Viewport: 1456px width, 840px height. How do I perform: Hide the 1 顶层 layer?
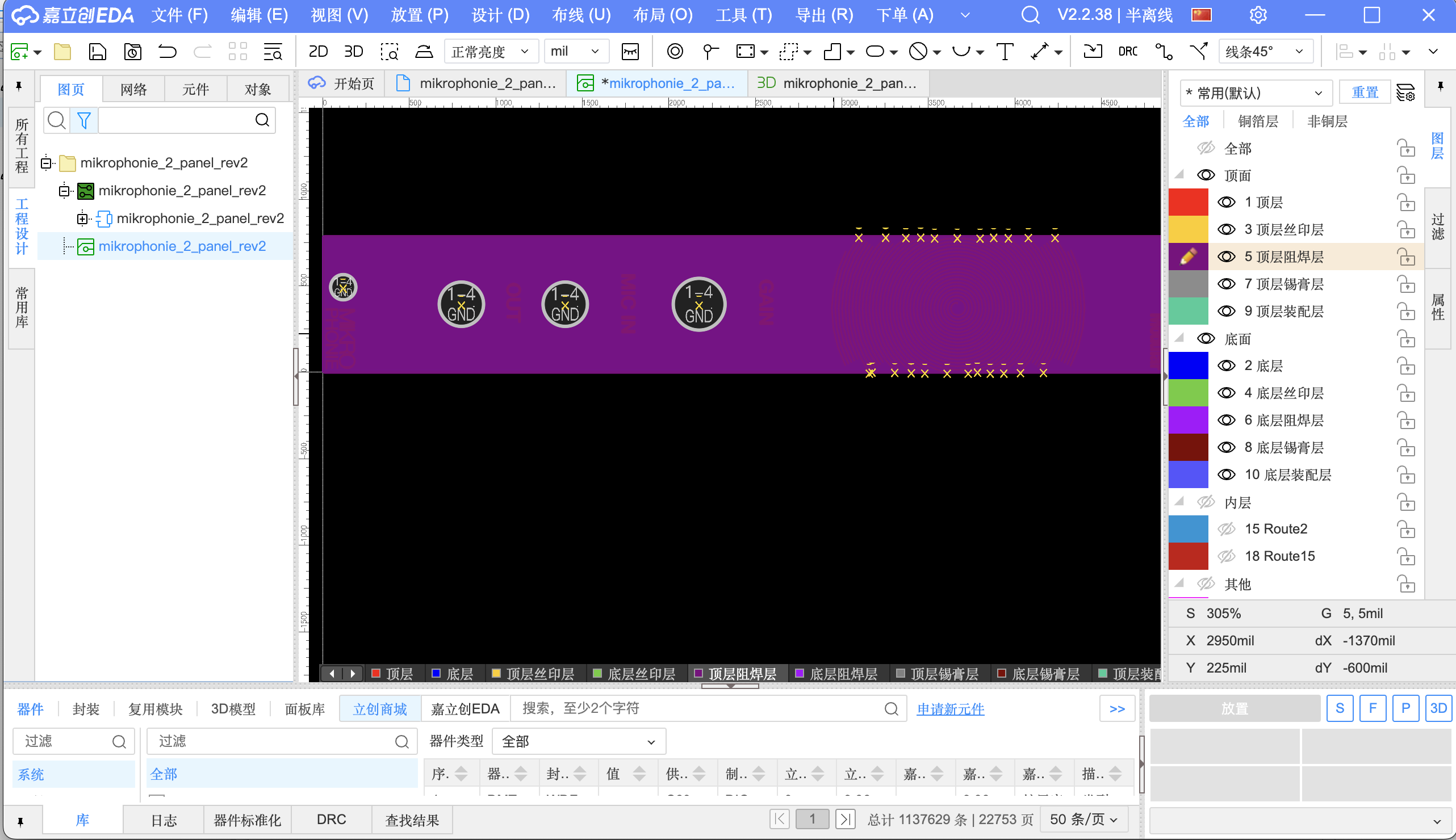1227,203
